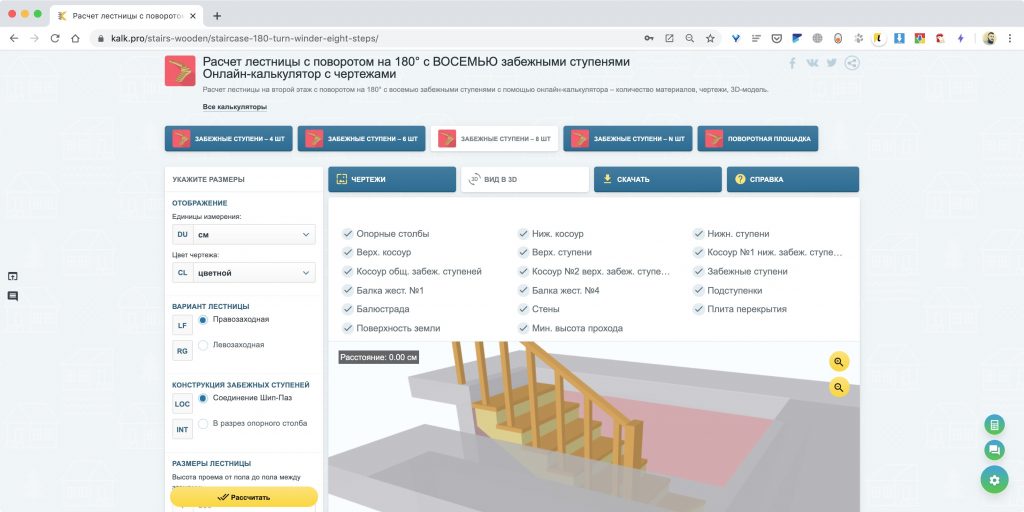Toggle Балка жест. №4 checkbox
Image resolution: width=1024 pixels, height=512 pixels.
tap(523, 291)
